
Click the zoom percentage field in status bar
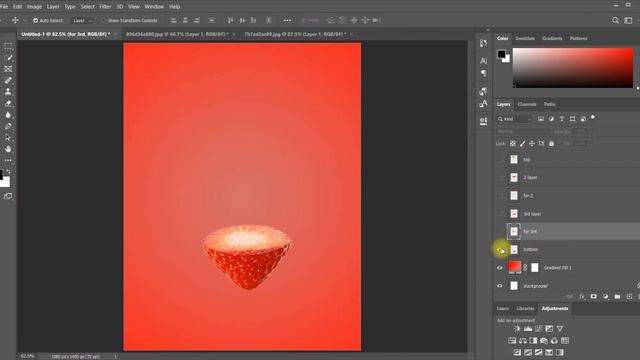(x=28, y=356)
